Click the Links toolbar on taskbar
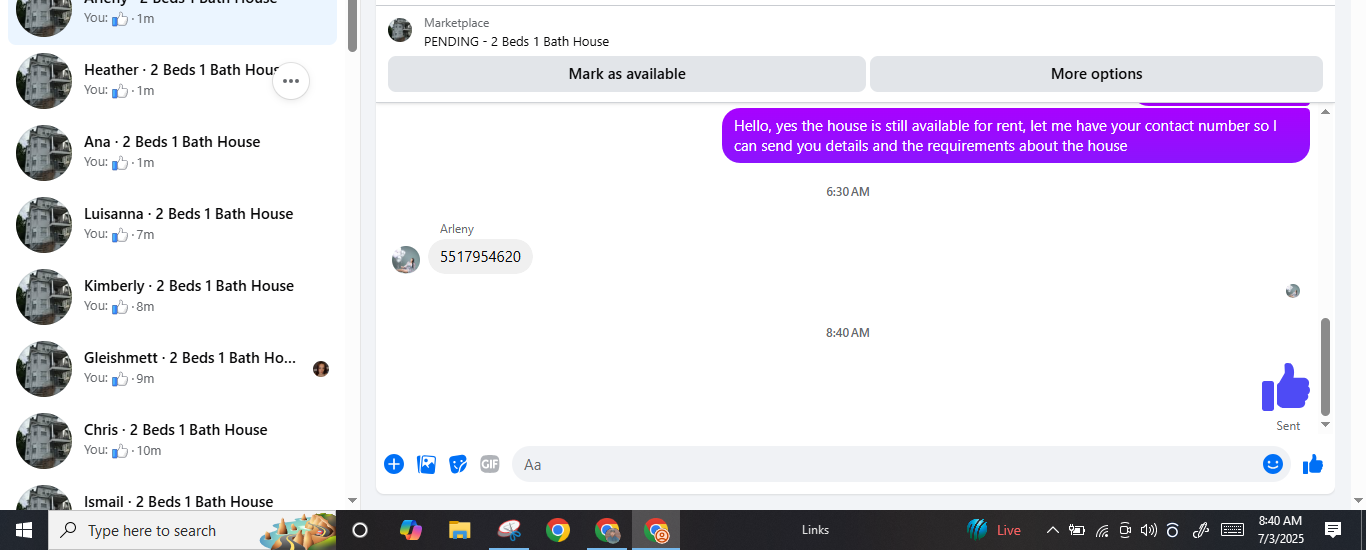The height and width of the screenshot is (550, 1366). [x=815, y=530]
